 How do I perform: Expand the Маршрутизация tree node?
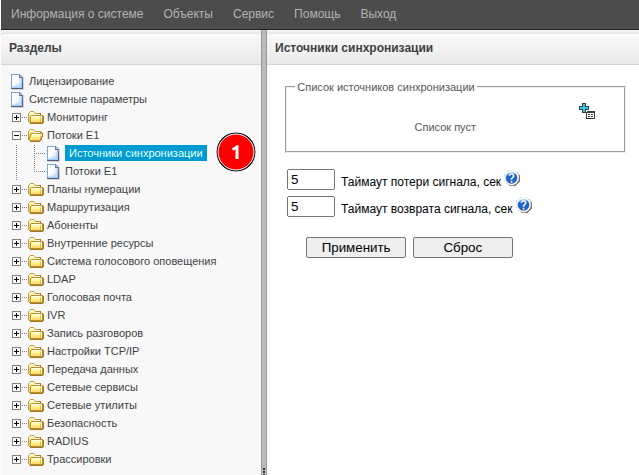[x=16, y=207]
